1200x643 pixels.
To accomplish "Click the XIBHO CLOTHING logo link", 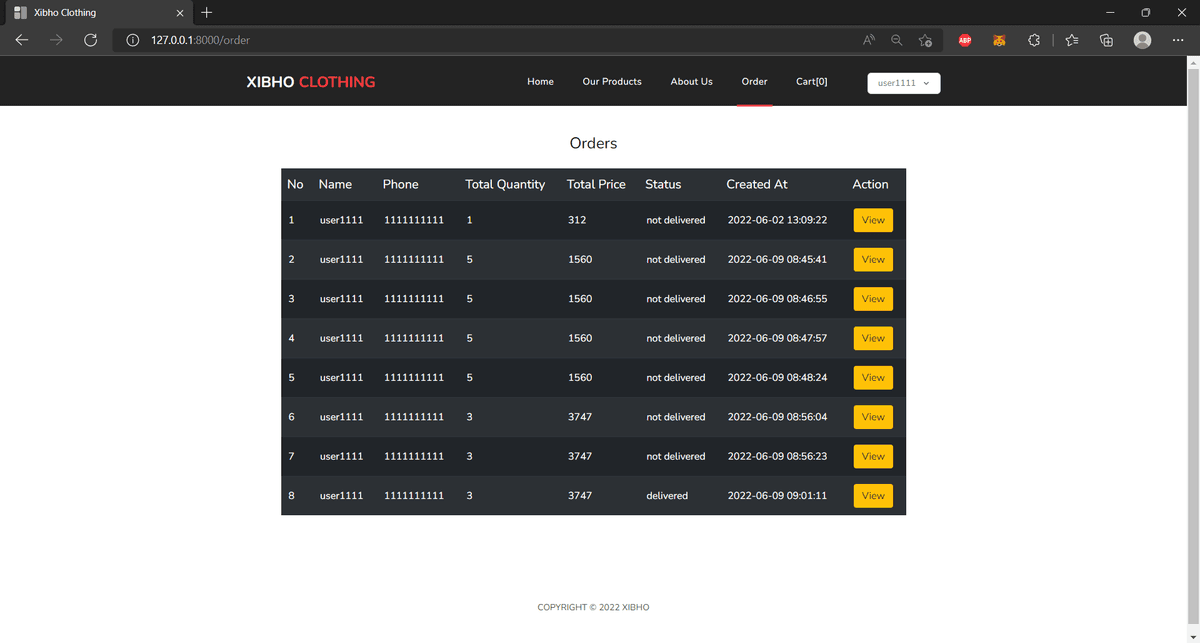I will [311, 82].
